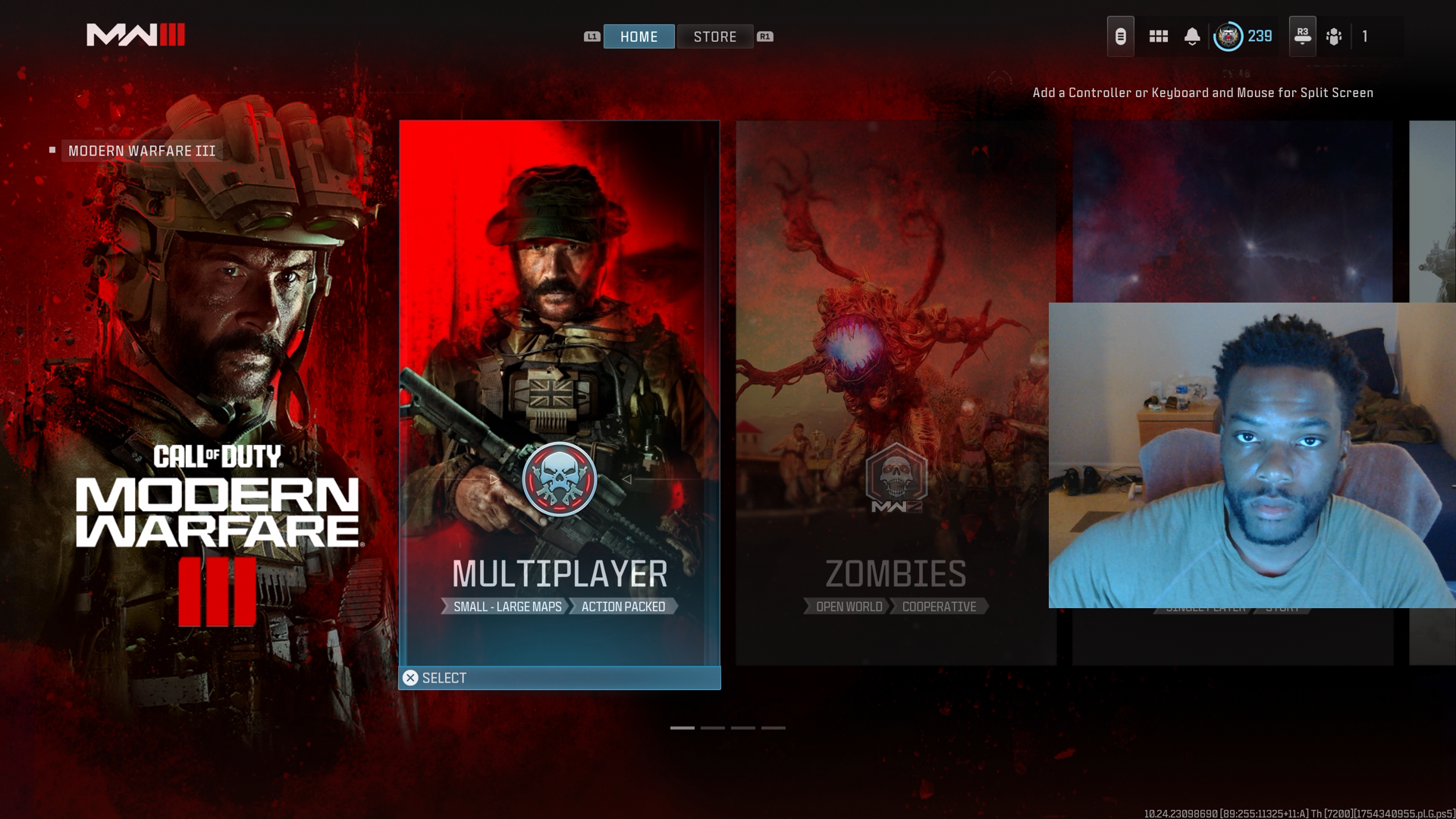Image resolution: width=1456 pixels, height=819 pixels.
Task: Click the OPEN WORLD tag
Action: 849,607
